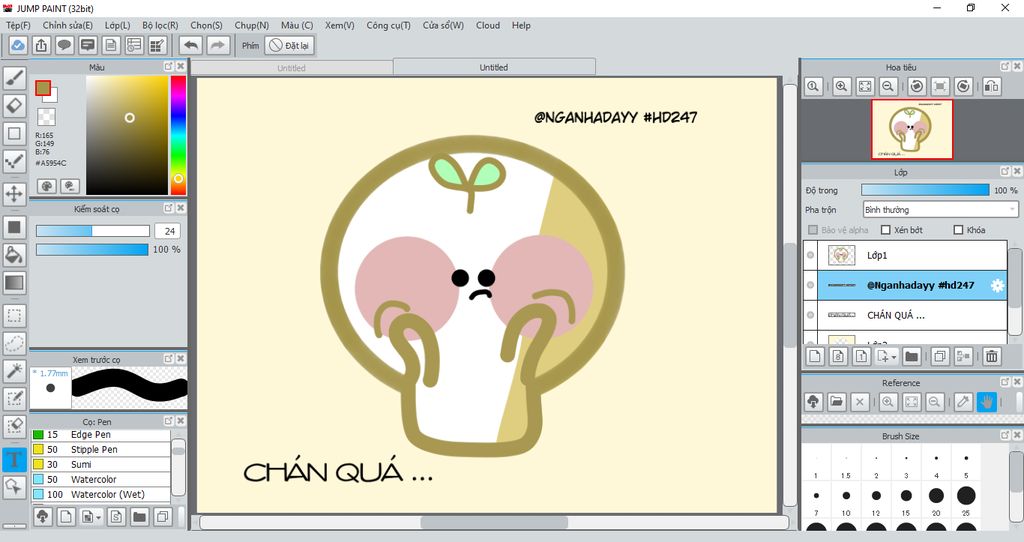The image size is (1024, 542).
Task: Toggle visibility of @Nganhadayy #hd247 layer
Action: pyautogui.click(x=810, y=285)
